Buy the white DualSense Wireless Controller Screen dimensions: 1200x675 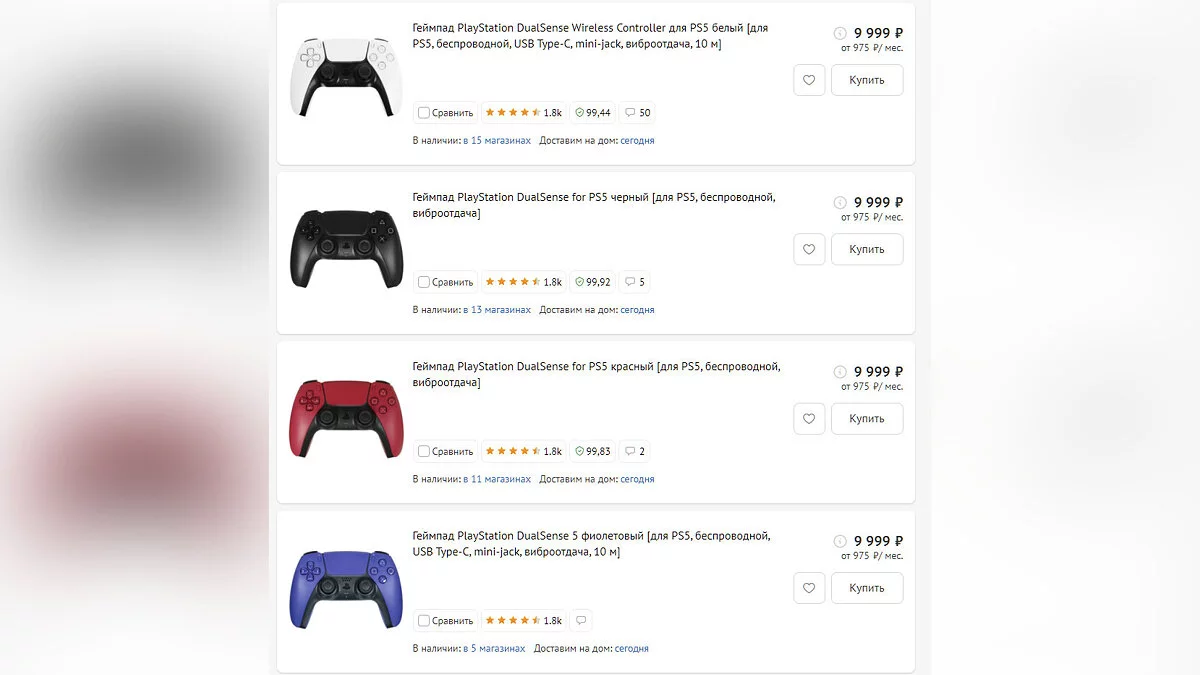coord(867,80)
